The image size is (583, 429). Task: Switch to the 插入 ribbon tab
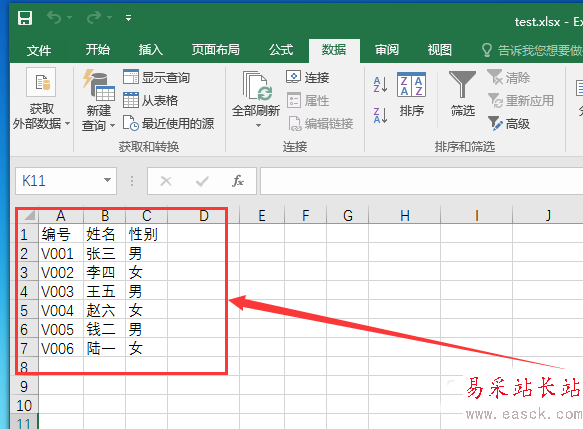[x=151, y=50]
